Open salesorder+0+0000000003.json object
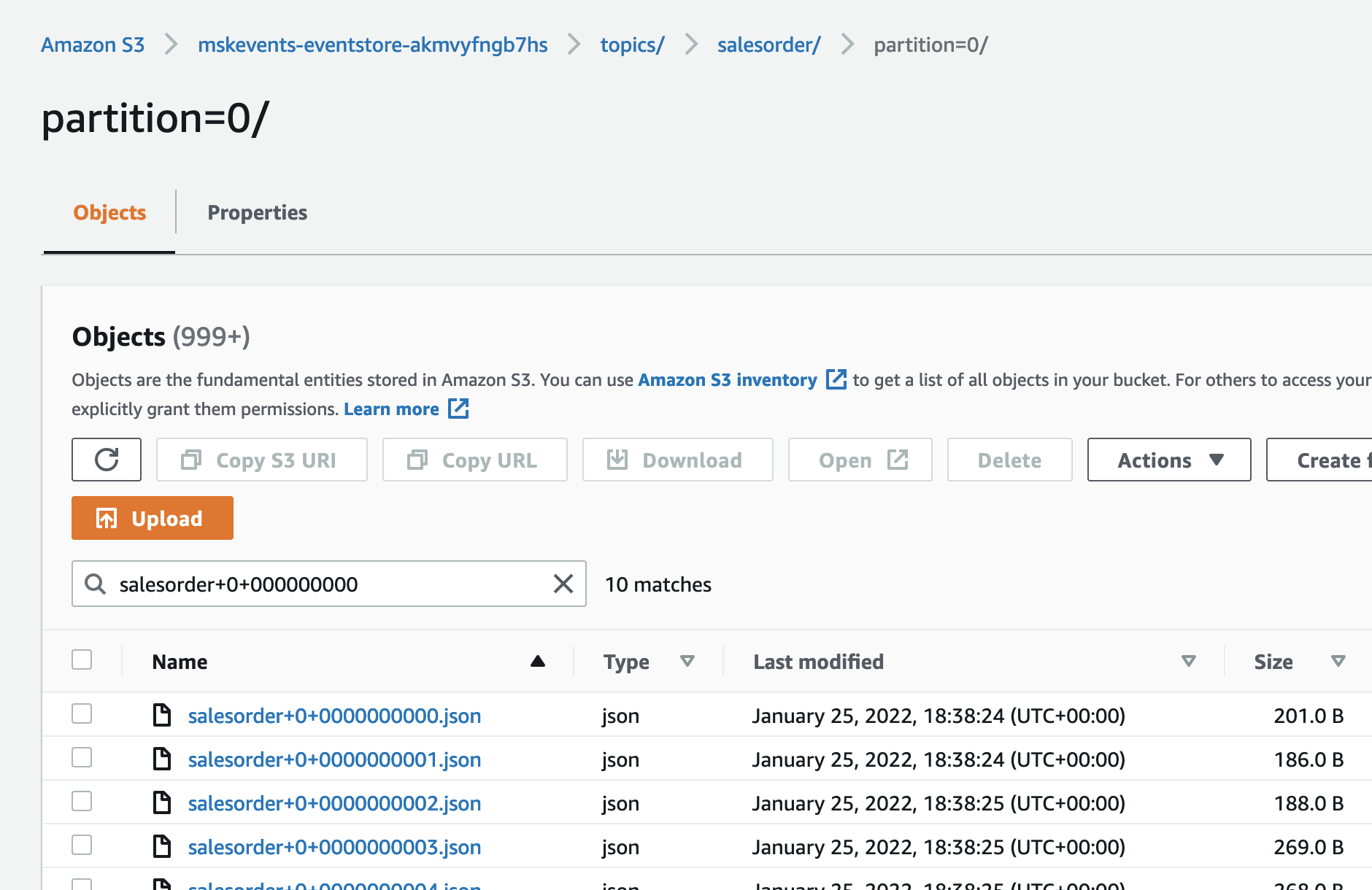This screenshot has height=890, width=1372. (x=334, y=847)
